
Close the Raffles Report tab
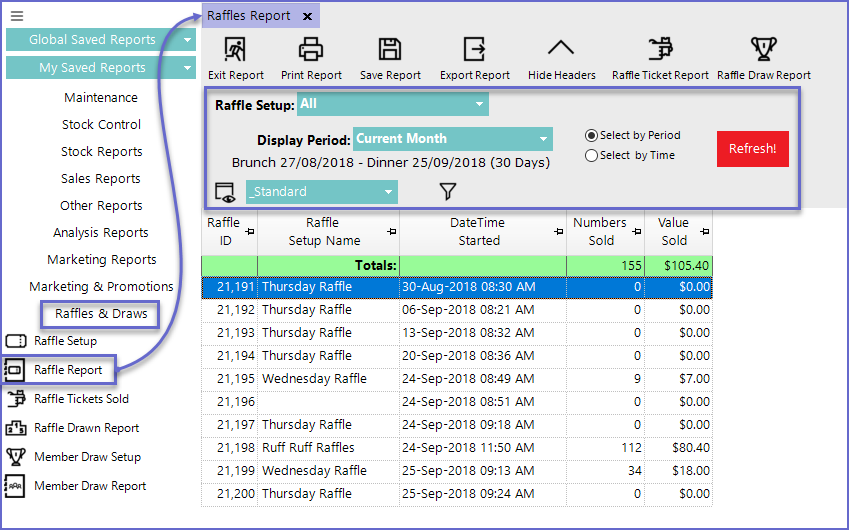click(307, 16)
